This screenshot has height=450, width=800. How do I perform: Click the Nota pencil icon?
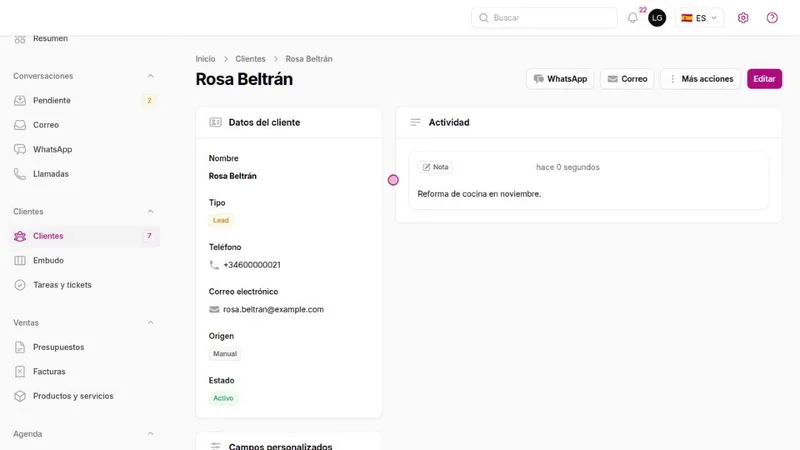(x=427, y=167)
